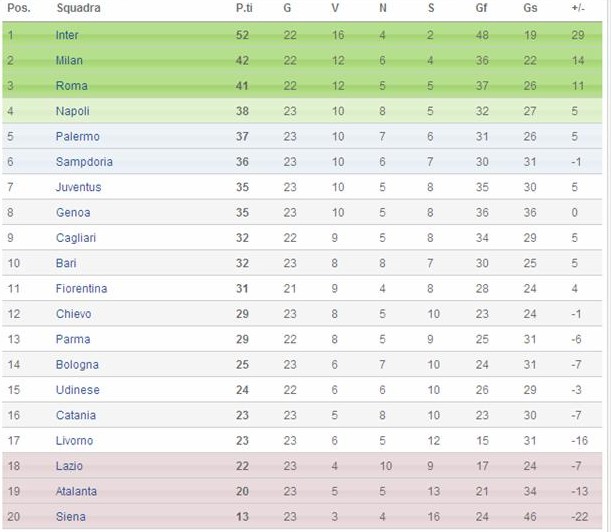
Task: Select the Chievo team name
Action: [x=73, y=314]
